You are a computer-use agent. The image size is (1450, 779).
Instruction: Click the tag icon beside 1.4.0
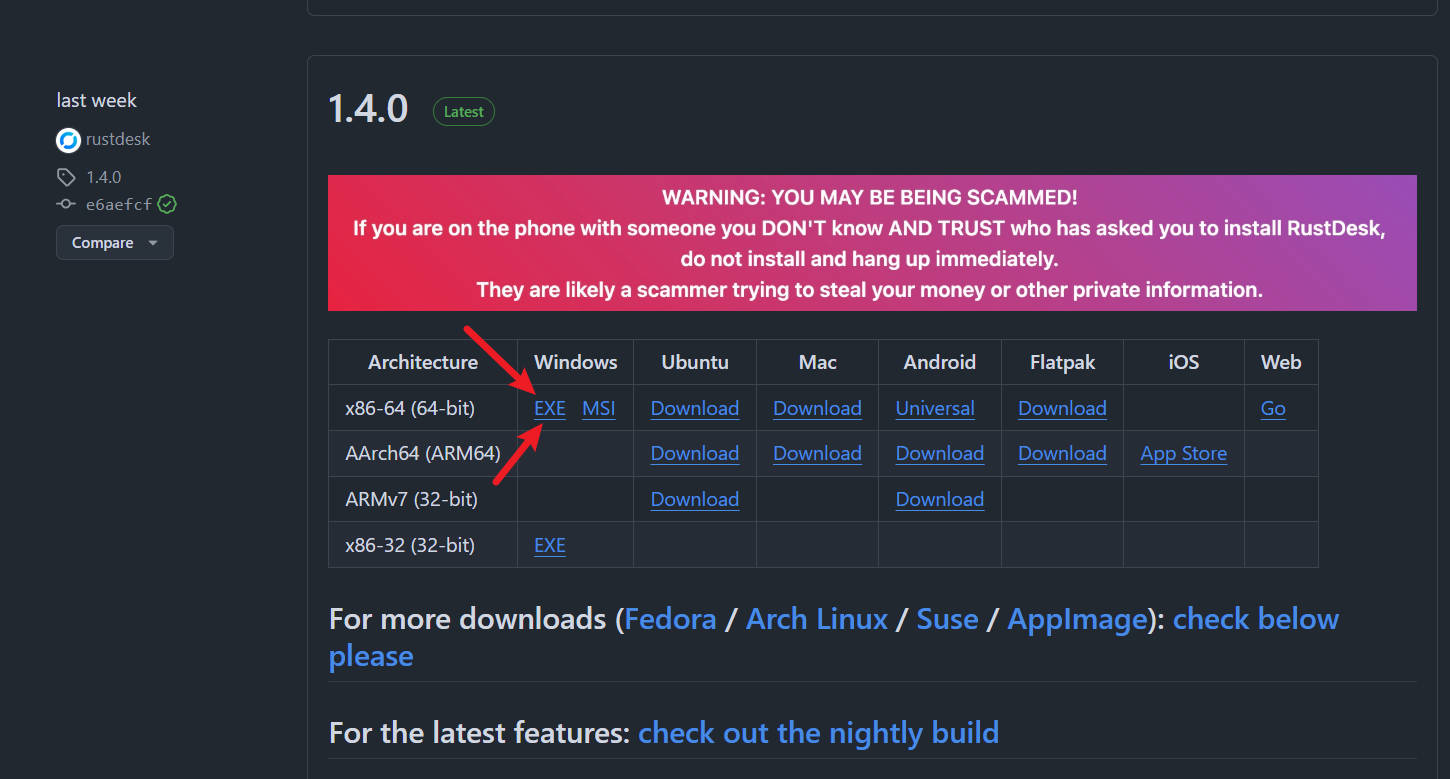point(66,177)
